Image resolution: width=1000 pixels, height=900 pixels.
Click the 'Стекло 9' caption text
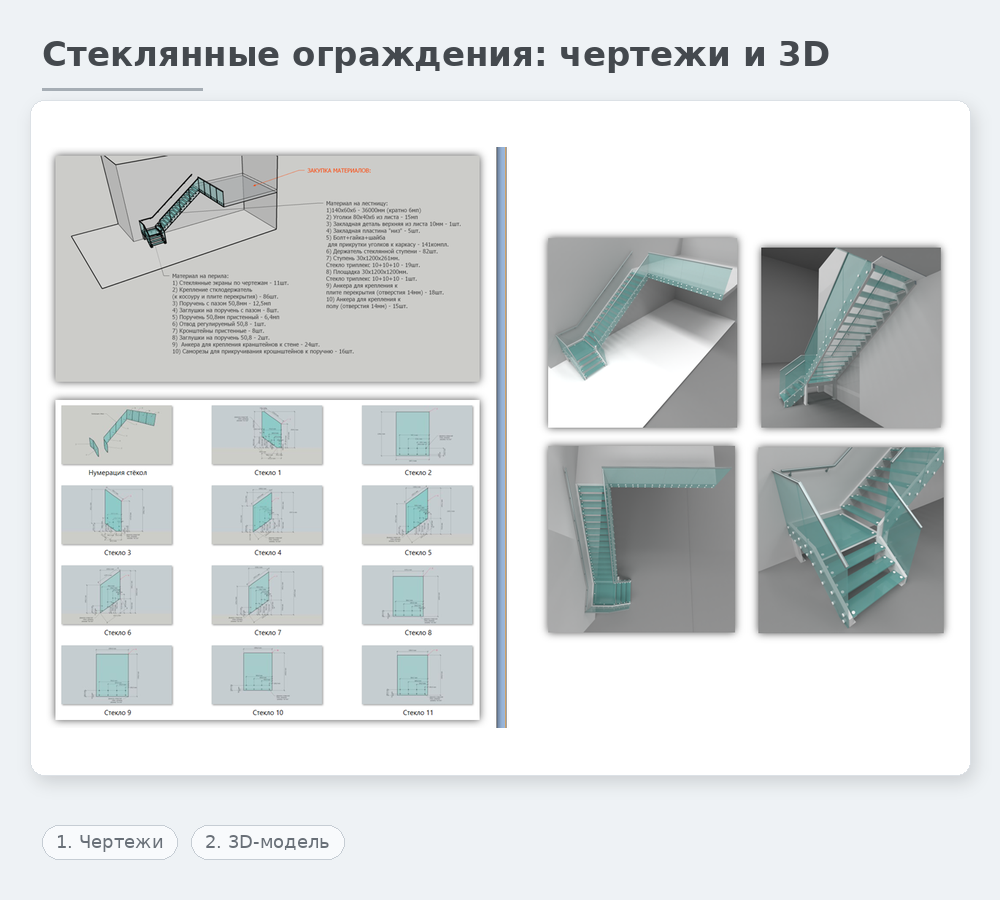[117, 712]
